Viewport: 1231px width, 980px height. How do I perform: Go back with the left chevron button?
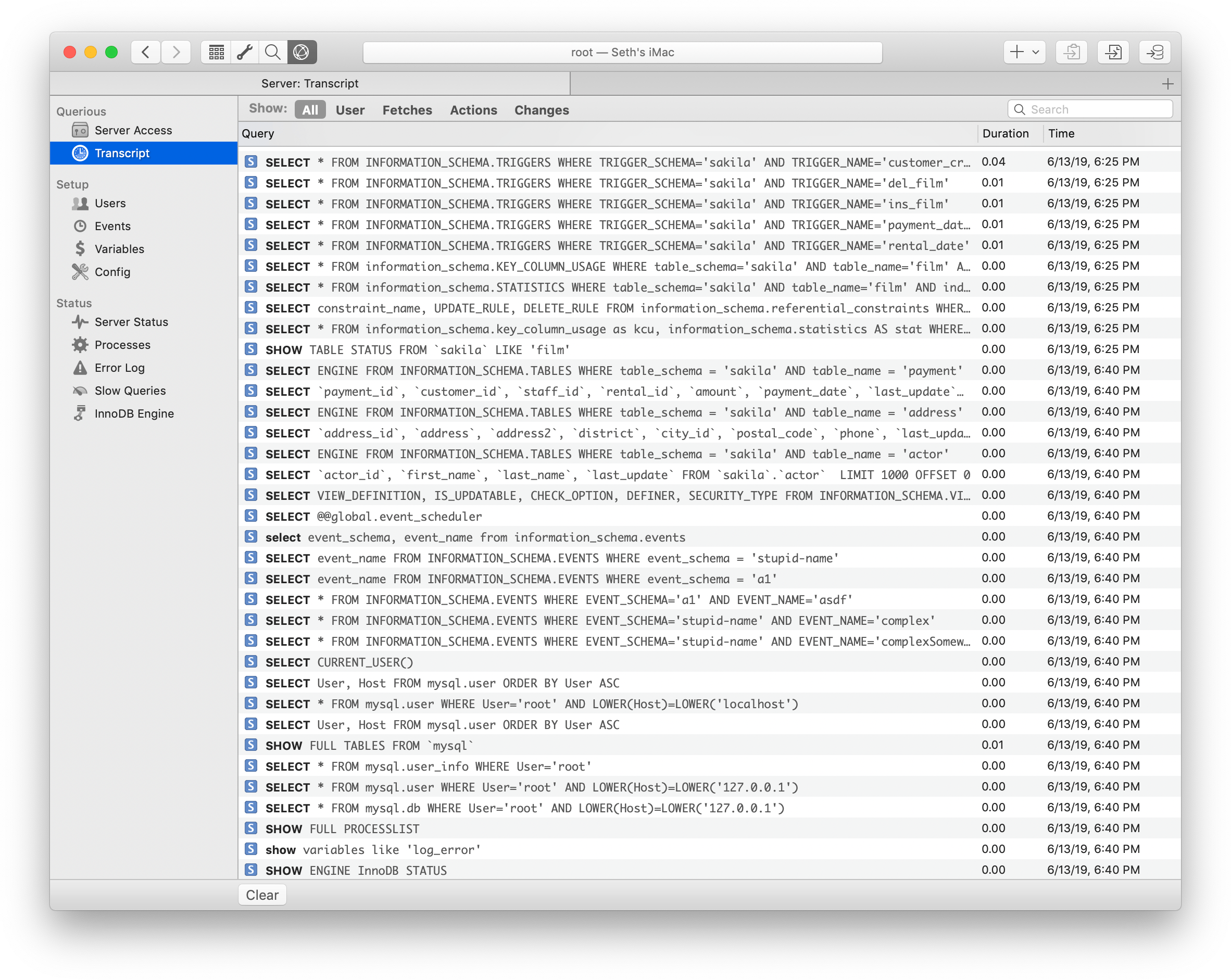[x=146, y=52]
